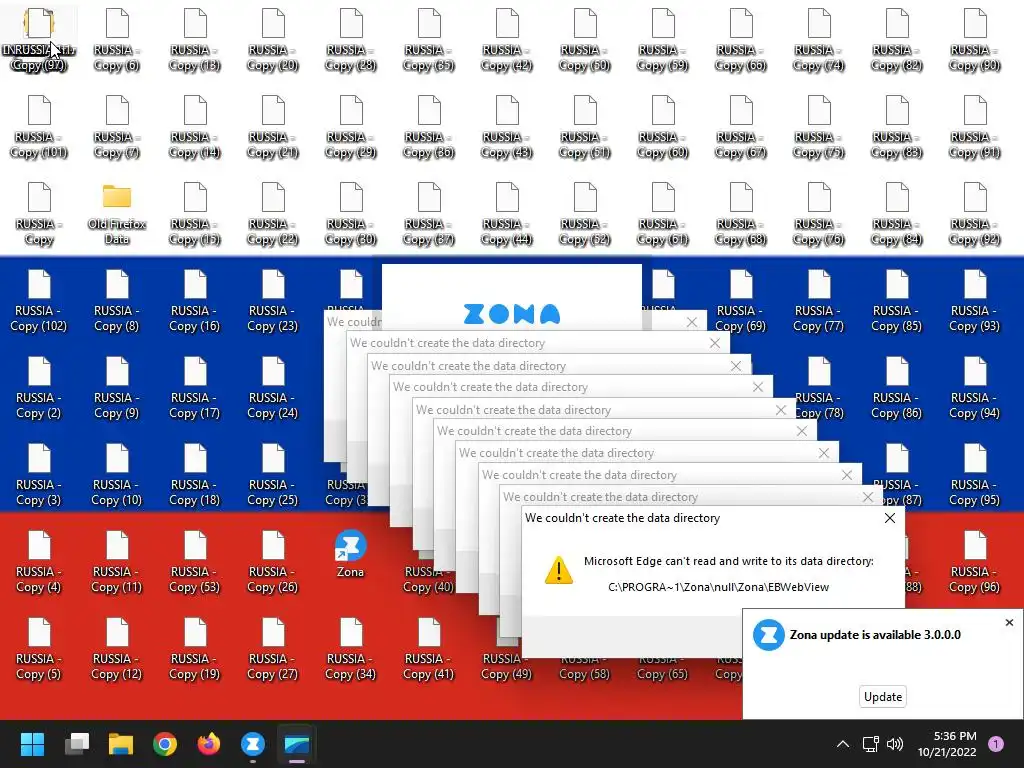Open the volume control in system tray
Viewport: 1024px width, 768px height.
tap(895, 744)
